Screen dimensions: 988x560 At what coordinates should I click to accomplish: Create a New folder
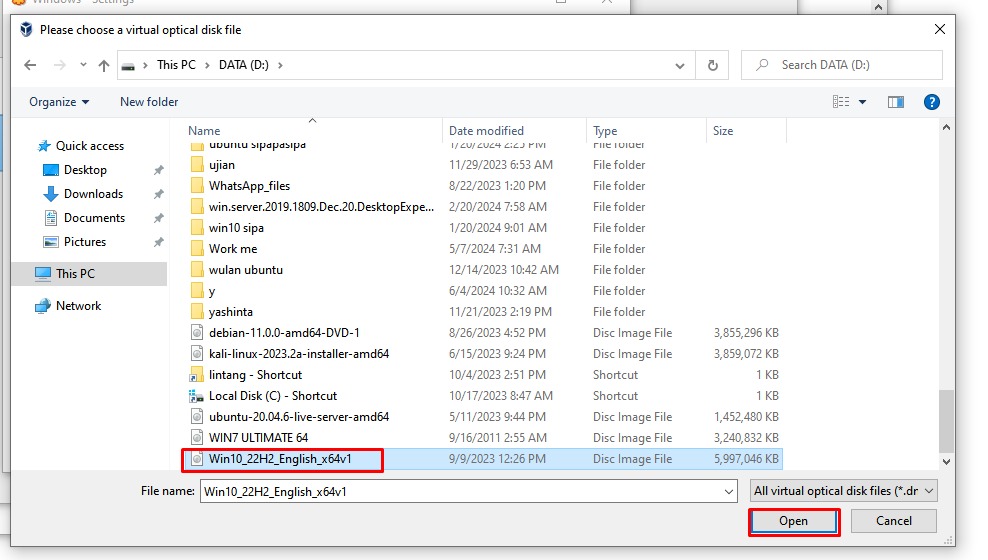pyautogui.click(x=149, y=102)
